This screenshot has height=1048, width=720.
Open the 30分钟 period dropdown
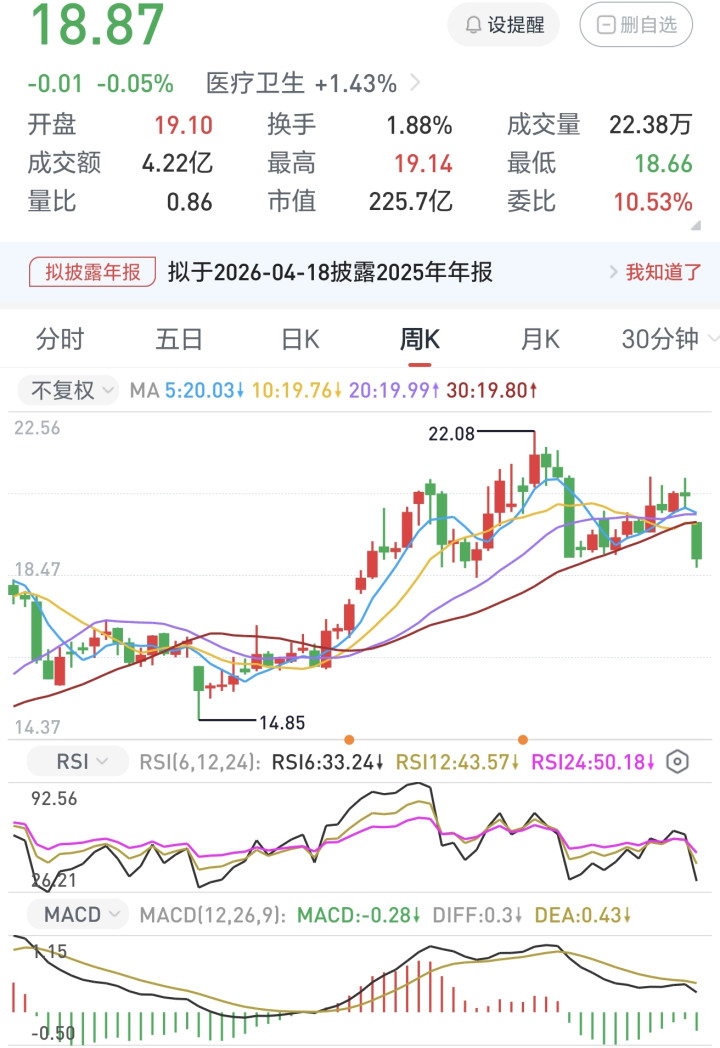(x=669, y=339)
